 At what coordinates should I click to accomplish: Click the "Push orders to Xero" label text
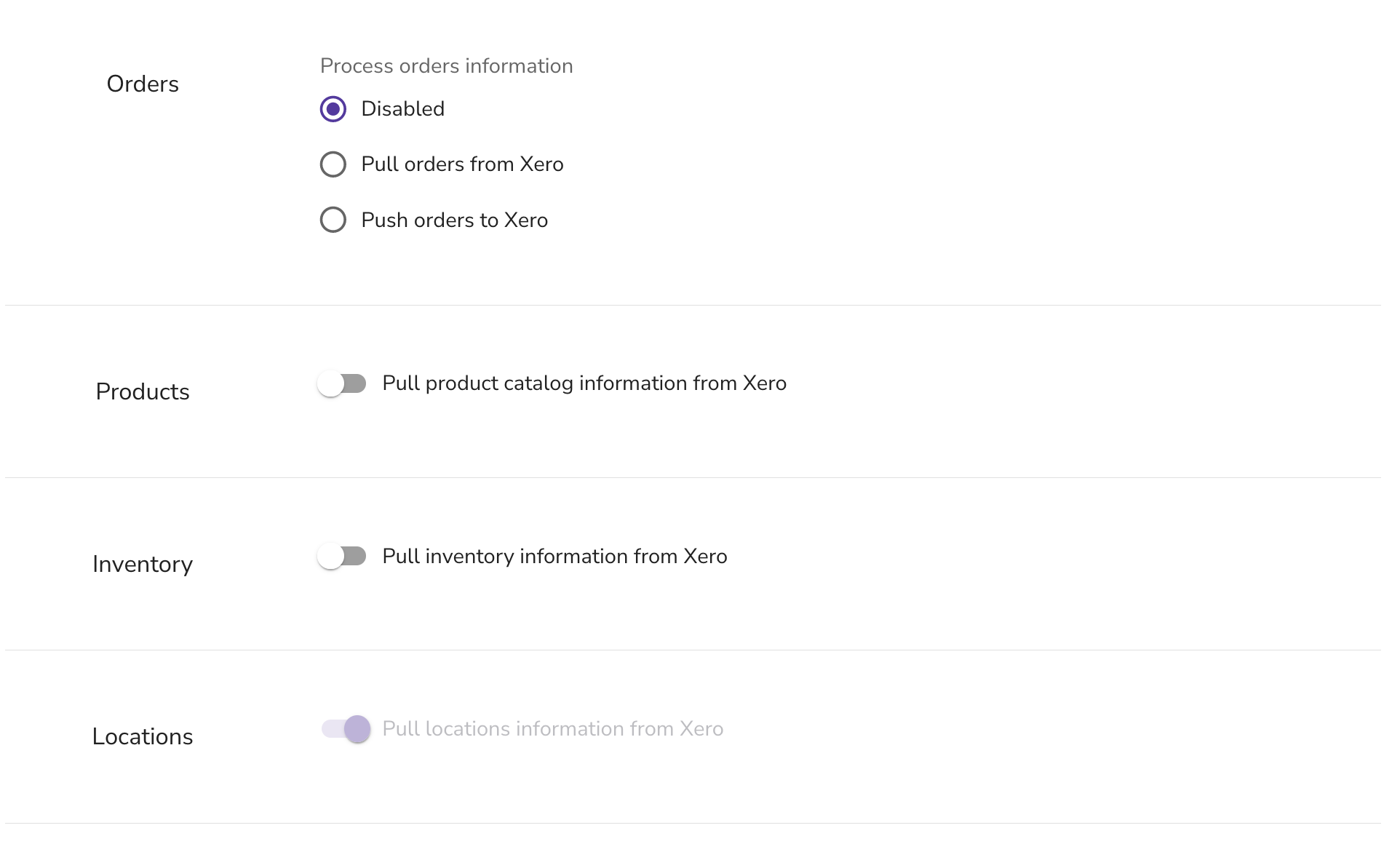click(x=454, y=220)
